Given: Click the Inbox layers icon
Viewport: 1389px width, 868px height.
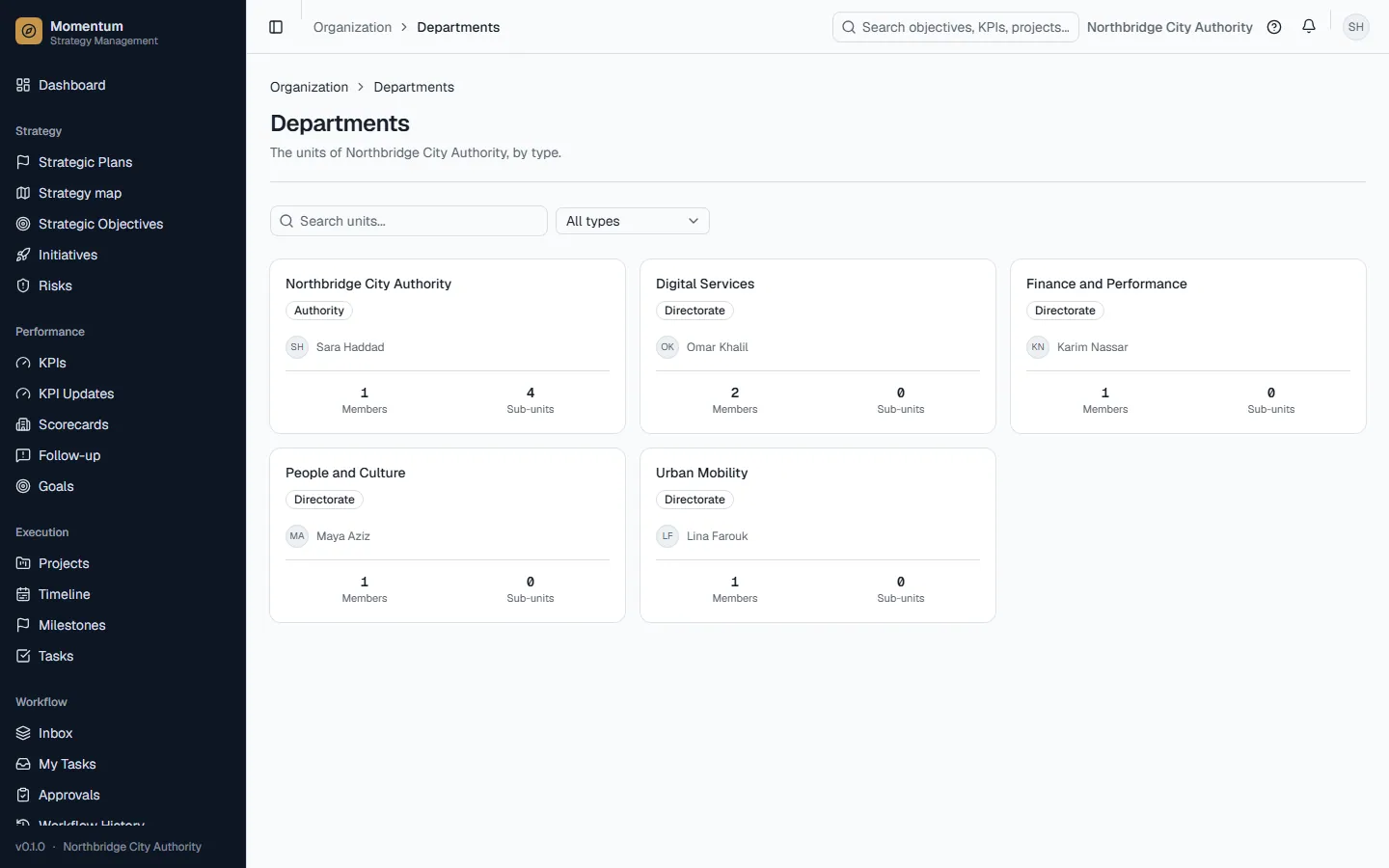Looking at the screenshot, I should pyautogui.click(x=23, y=733).
